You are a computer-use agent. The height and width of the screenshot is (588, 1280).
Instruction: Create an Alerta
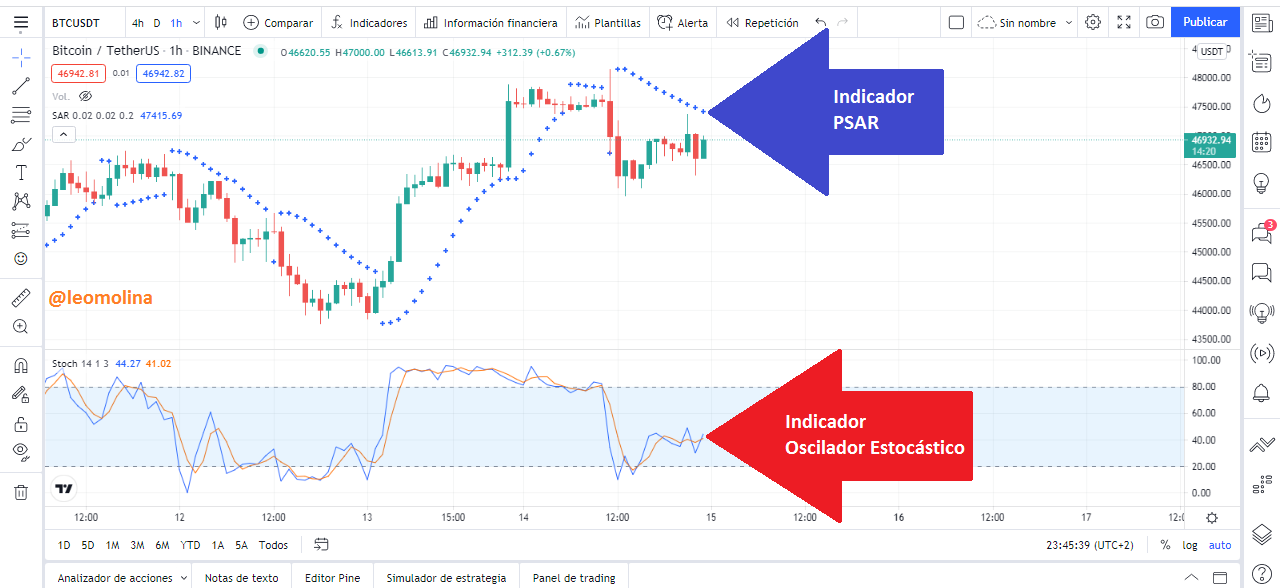tap(682, 22)
